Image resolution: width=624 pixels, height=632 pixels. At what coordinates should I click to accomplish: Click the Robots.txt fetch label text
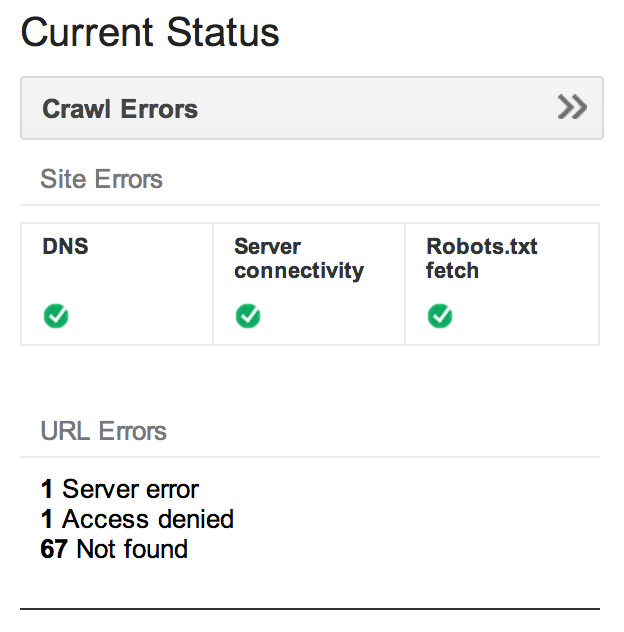pos(482,258)
